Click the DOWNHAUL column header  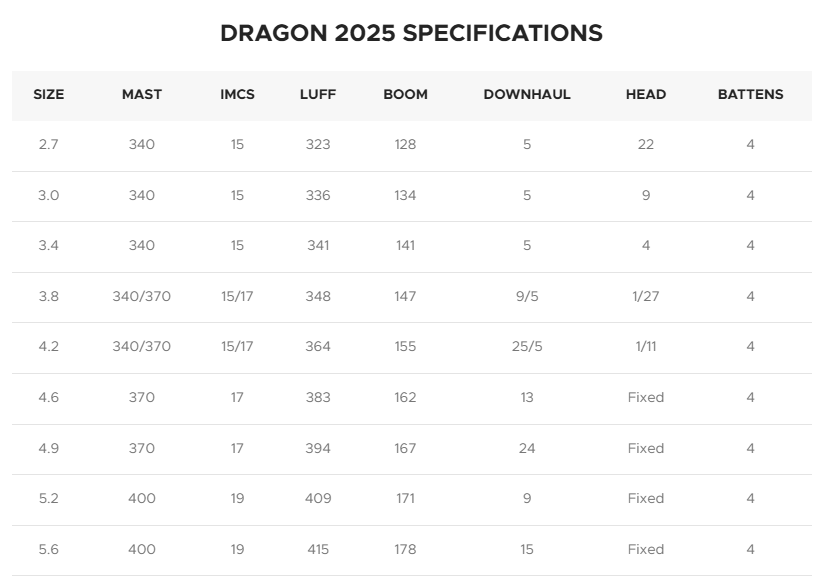click(x=527, y=95)
